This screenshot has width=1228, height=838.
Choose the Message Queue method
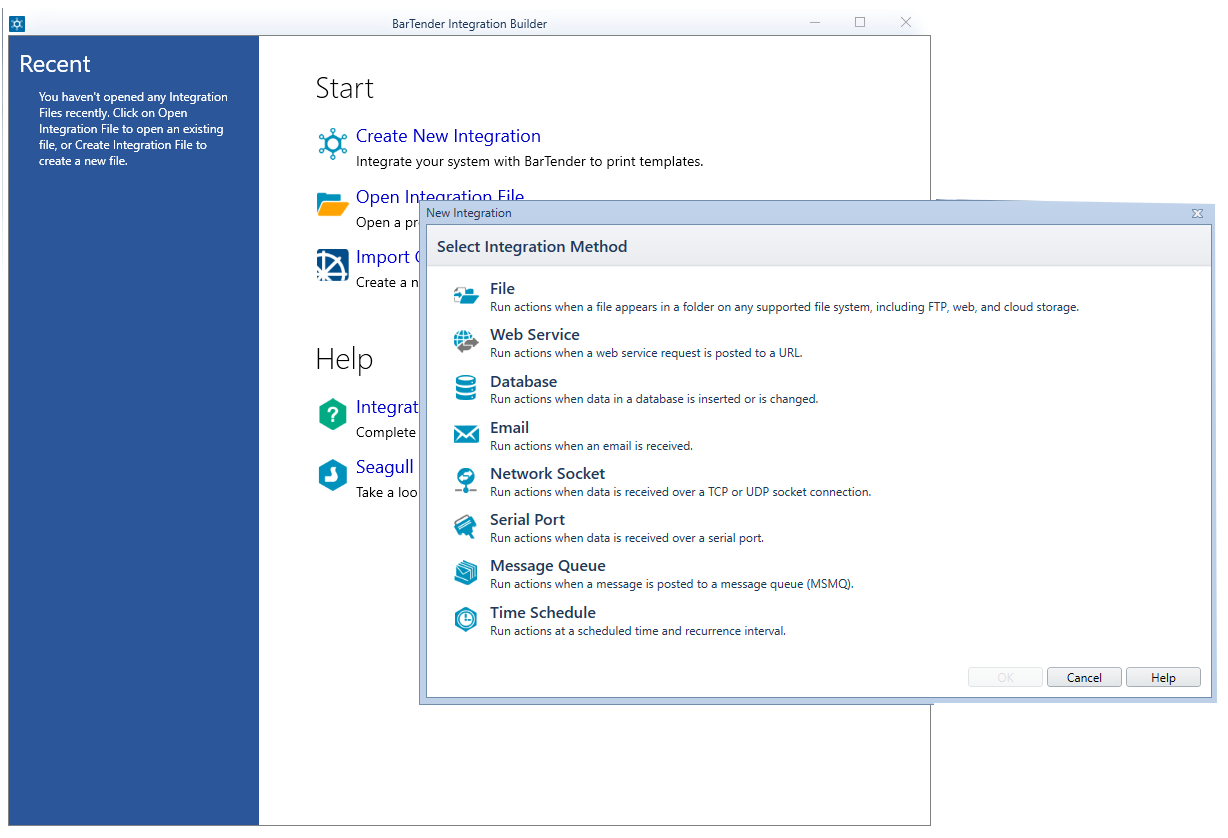point(547,566)
